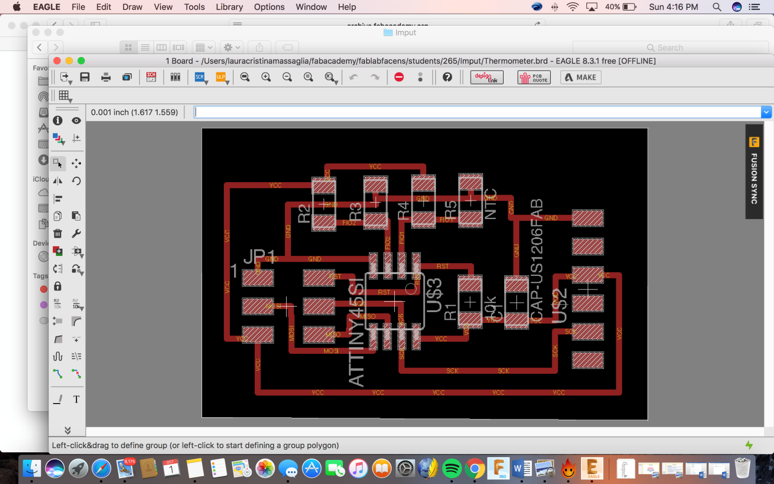The width and height of the screenshot is (774, 484).
Task: Select the Text tool
Action: tap(76, 400)
